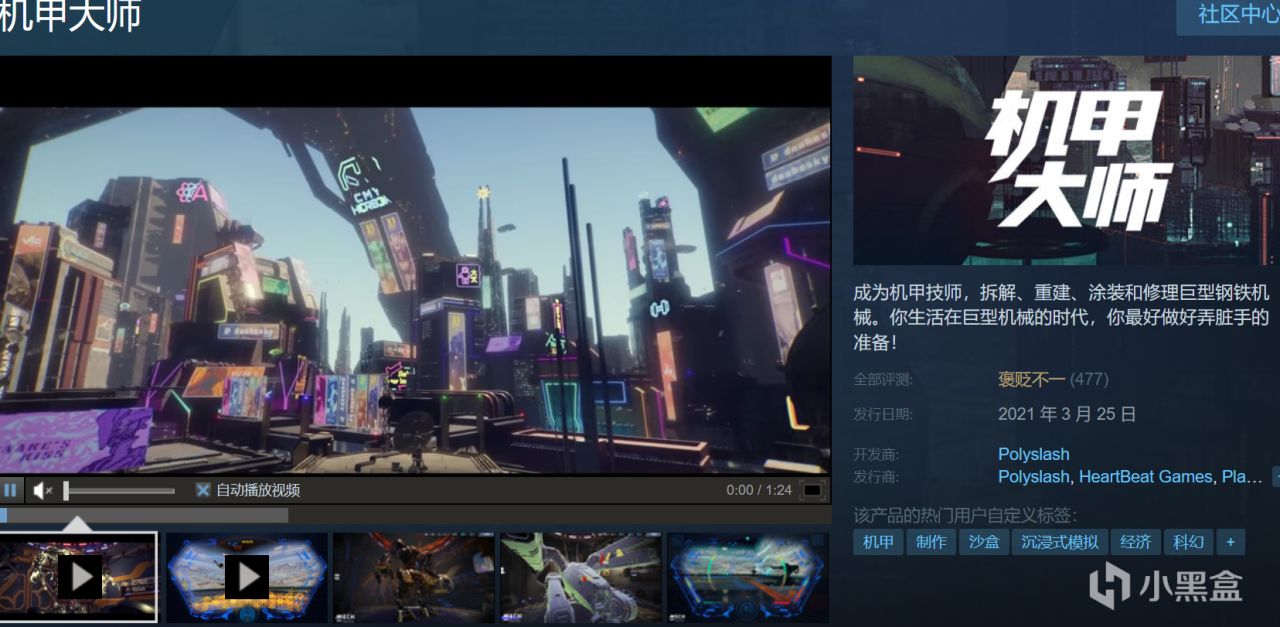The image size is (1280, 627).
Task: Unmute the video with the speaker icon
Action: click(x=42, y=490)
